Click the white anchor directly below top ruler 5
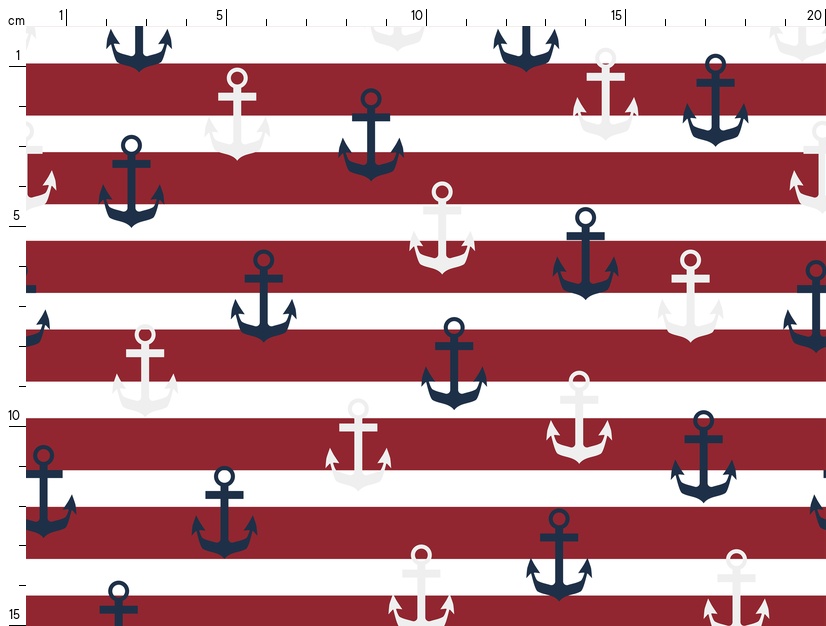 pyautogui.click(x=237, y=113)
